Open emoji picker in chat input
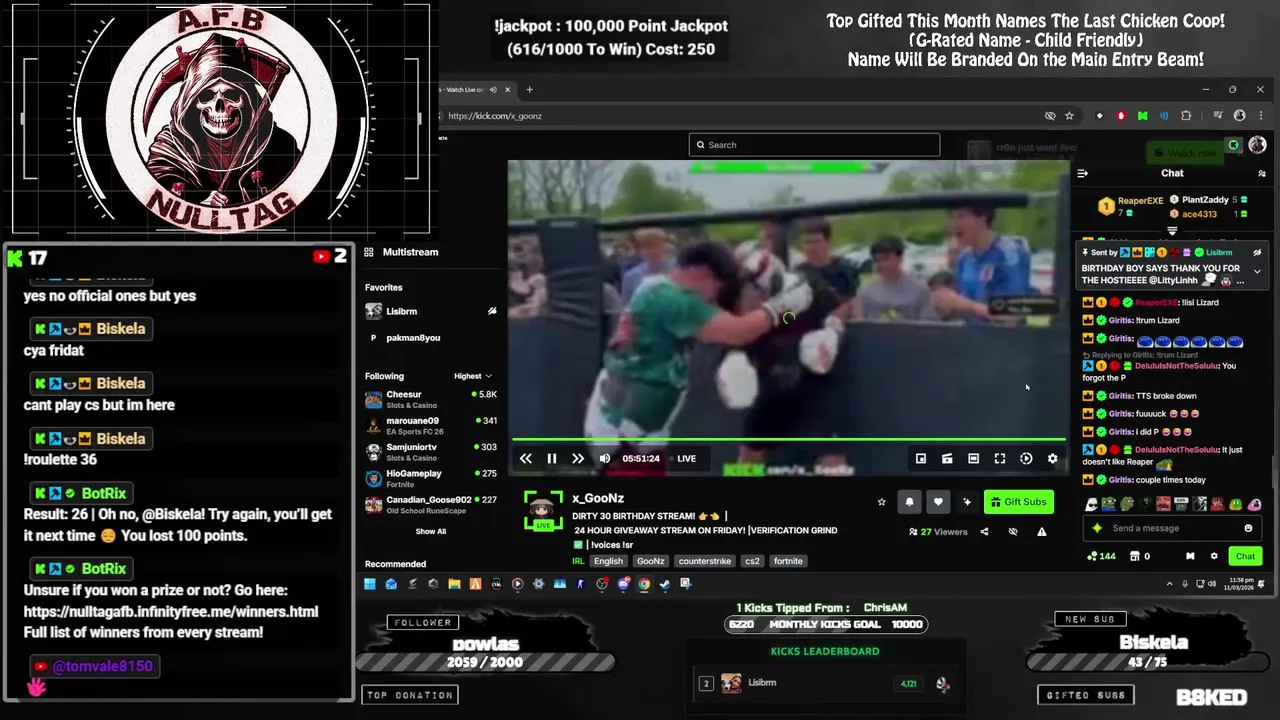 pyautogui.click(x=1248, y=528)
